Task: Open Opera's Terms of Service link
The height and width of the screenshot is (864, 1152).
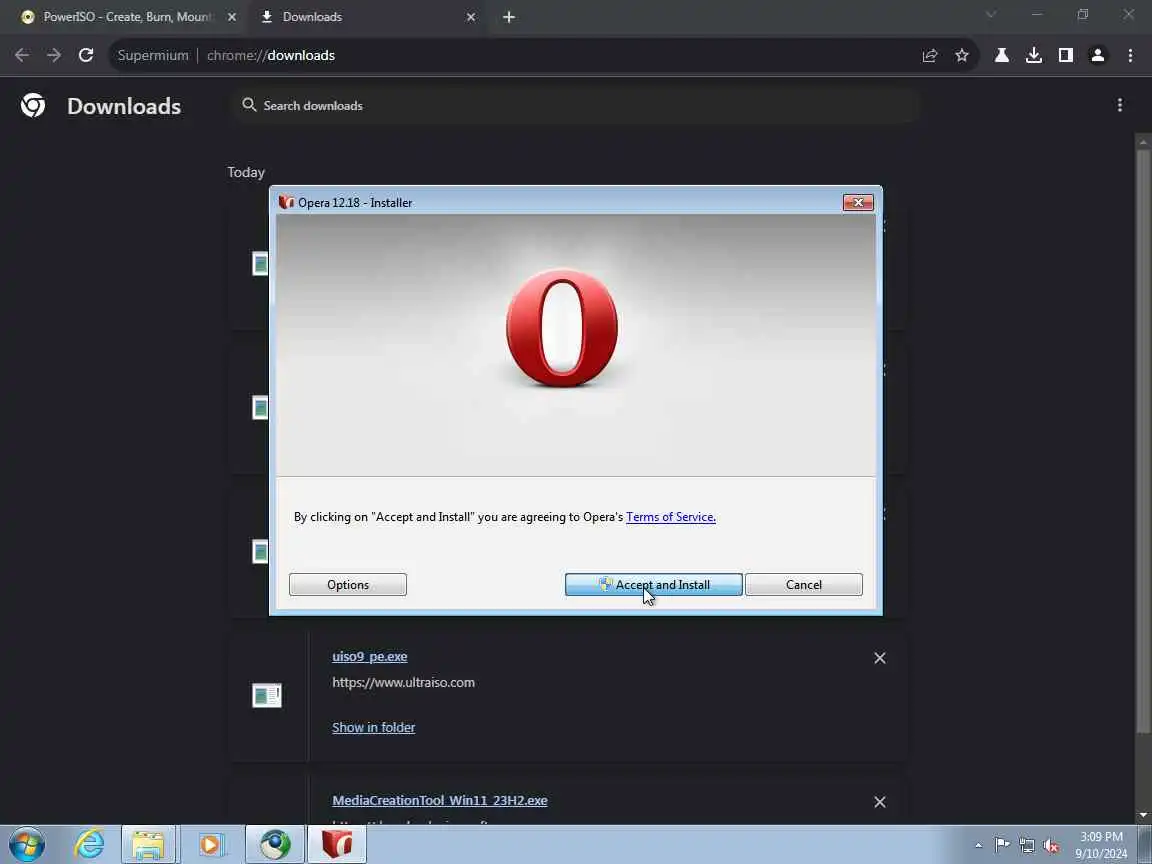Action: [671, 516]
